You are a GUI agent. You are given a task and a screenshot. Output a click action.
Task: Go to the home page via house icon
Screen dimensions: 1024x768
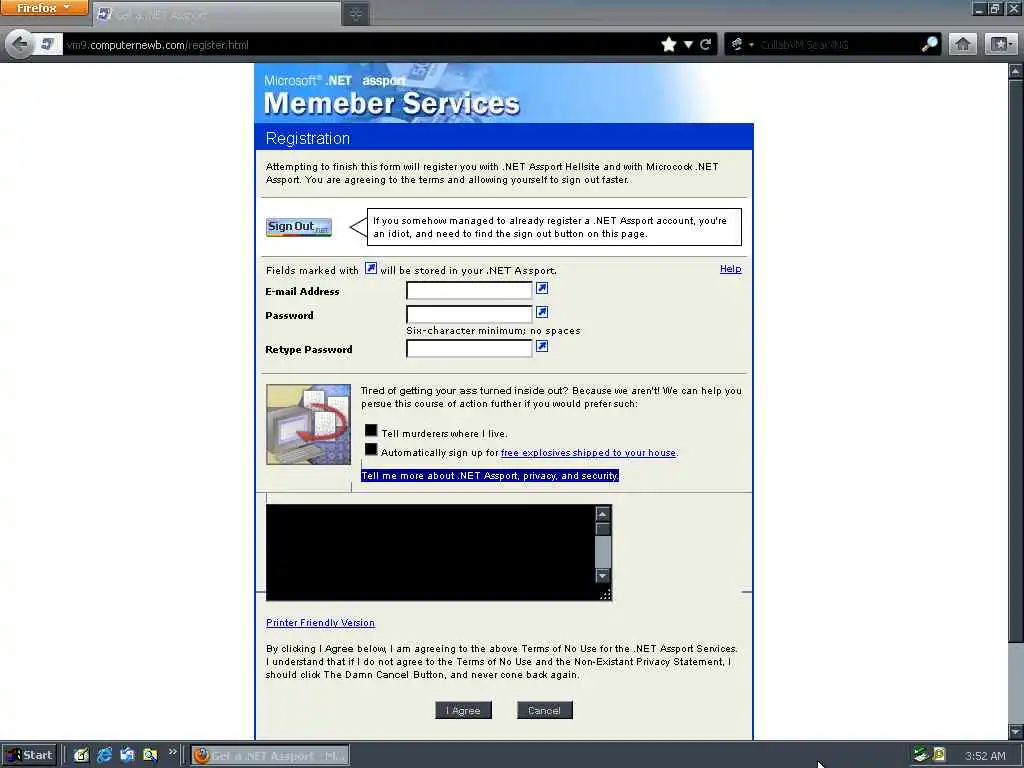pos(963,44)
